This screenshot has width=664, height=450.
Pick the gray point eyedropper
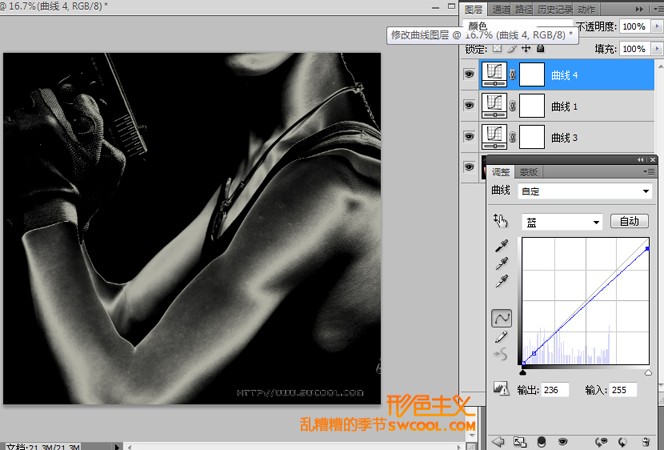point(501,263)
